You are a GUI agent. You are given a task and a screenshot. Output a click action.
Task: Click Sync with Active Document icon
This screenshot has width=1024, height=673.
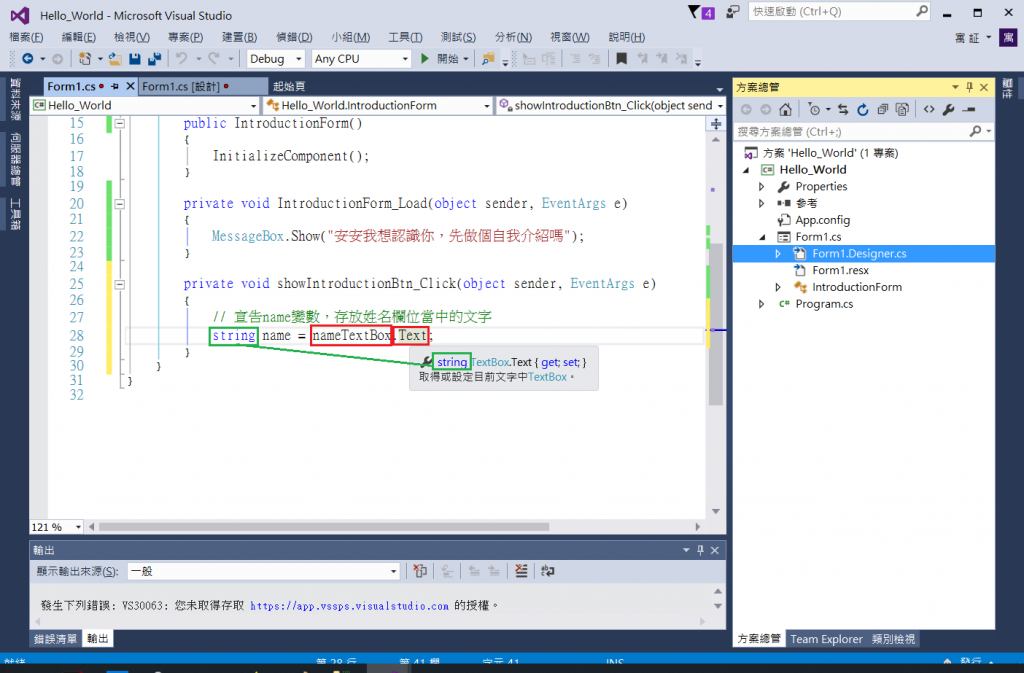coord(843,109)
